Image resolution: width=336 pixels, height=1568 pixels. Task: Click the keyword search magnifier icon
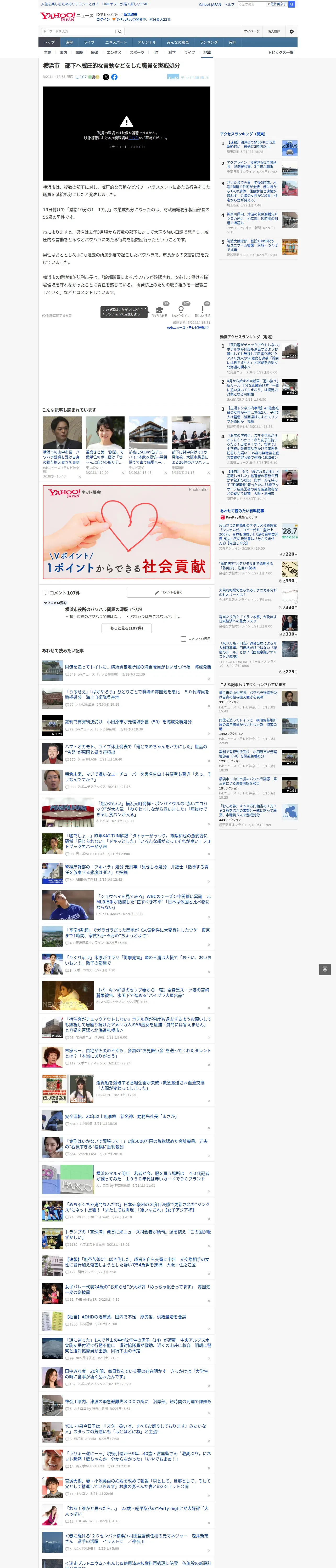120,32
